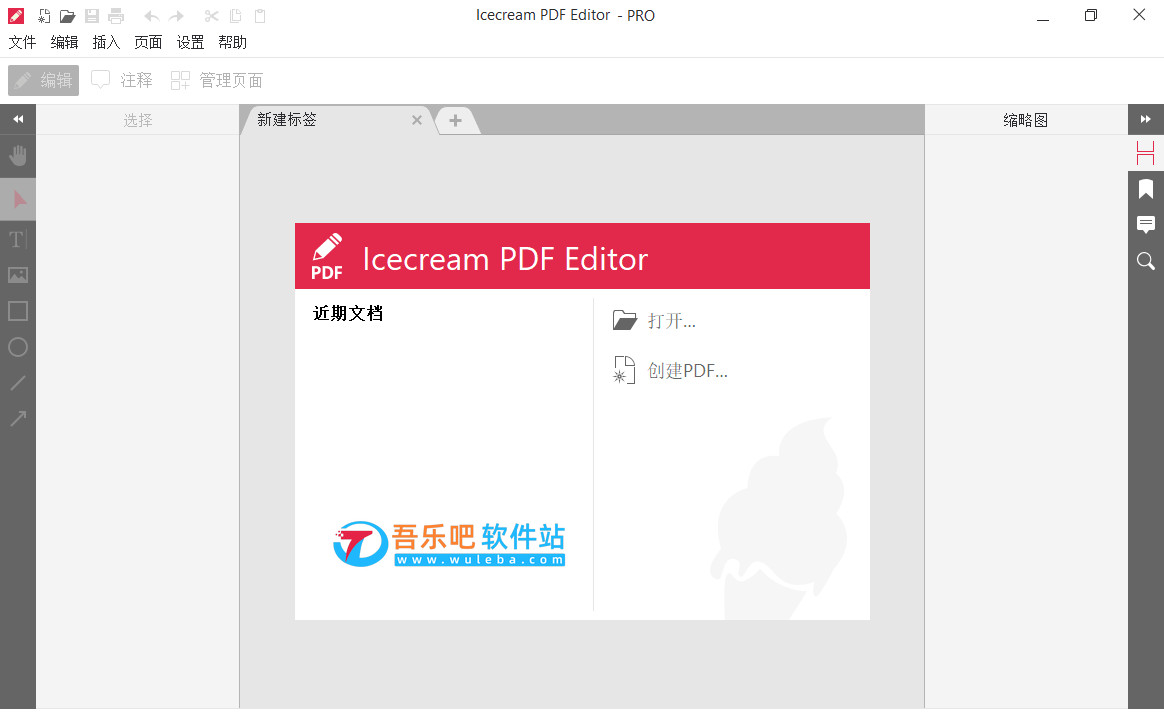Select the Rectangle shape tool
Image resolution: width=1164 pixels, height=727 pixels.
point(18,310)
